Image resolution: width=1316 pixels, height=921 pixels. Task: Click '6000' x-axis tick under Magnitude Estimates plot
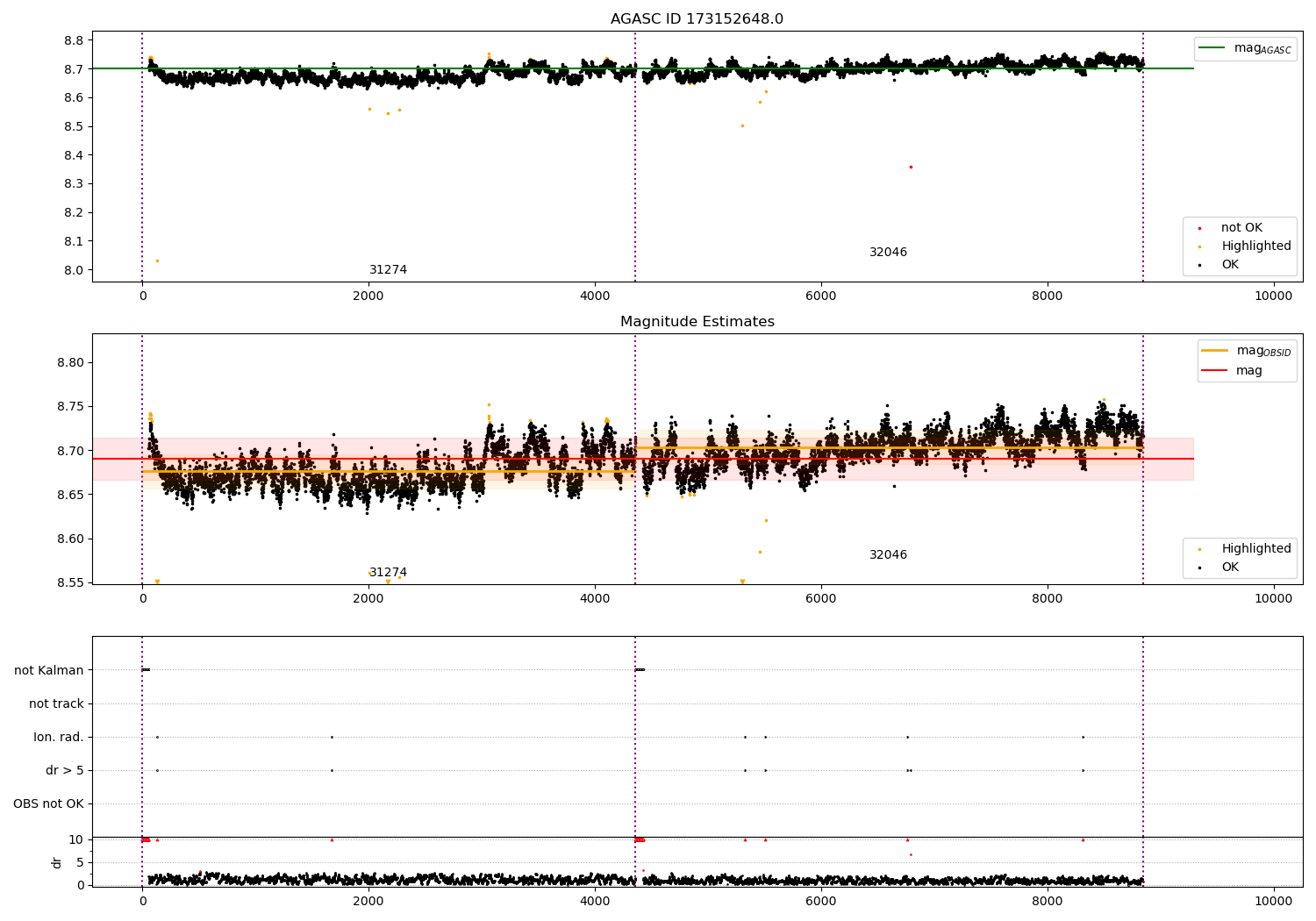tap(821, 599)
